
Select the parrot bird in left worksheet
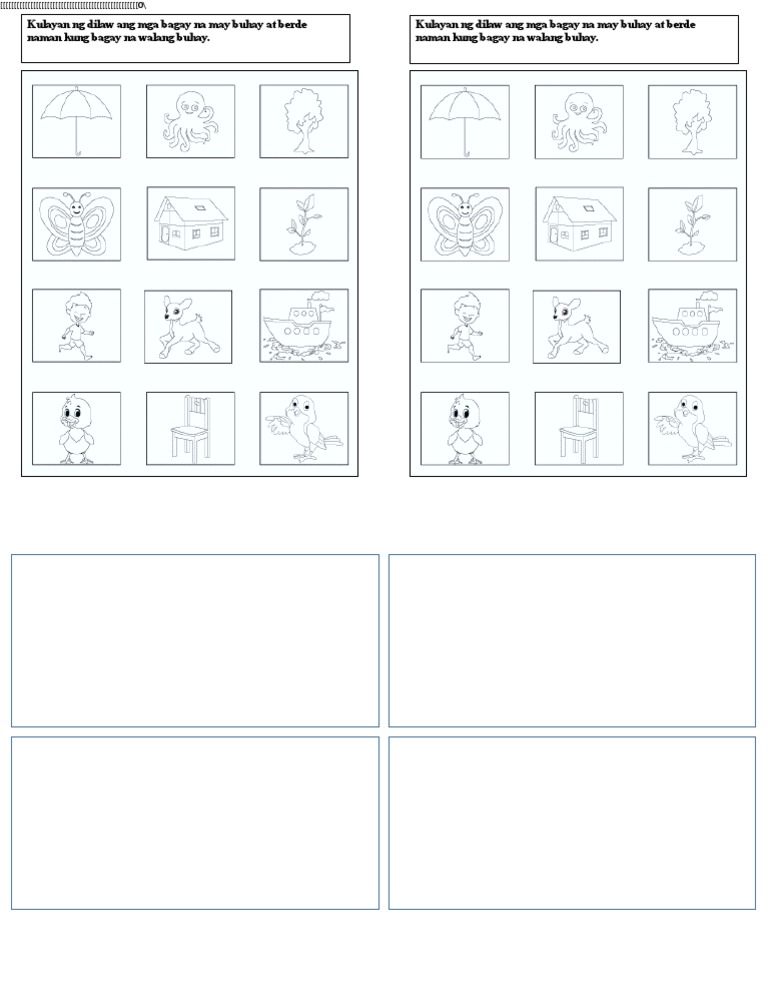tap(304, 429)
